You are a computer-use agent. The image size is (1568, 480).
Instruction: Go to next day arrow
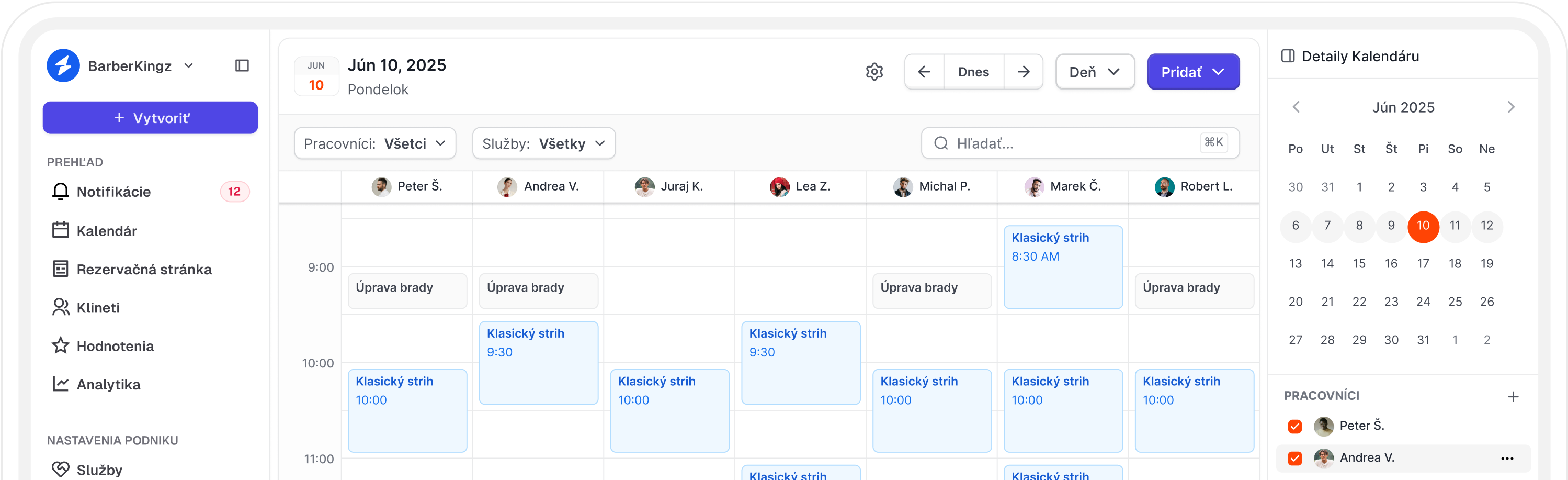click(x=1023, y=72)
